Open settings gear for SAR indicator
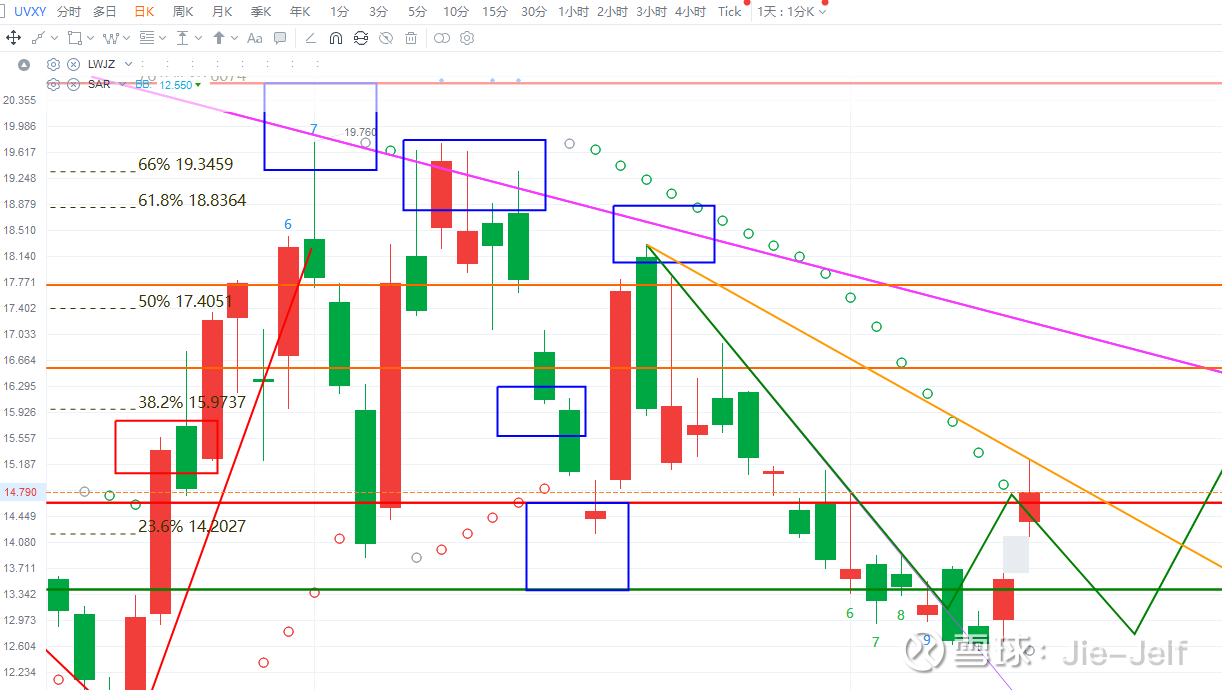Viewport: 1222px width, 690px height. 54,84
